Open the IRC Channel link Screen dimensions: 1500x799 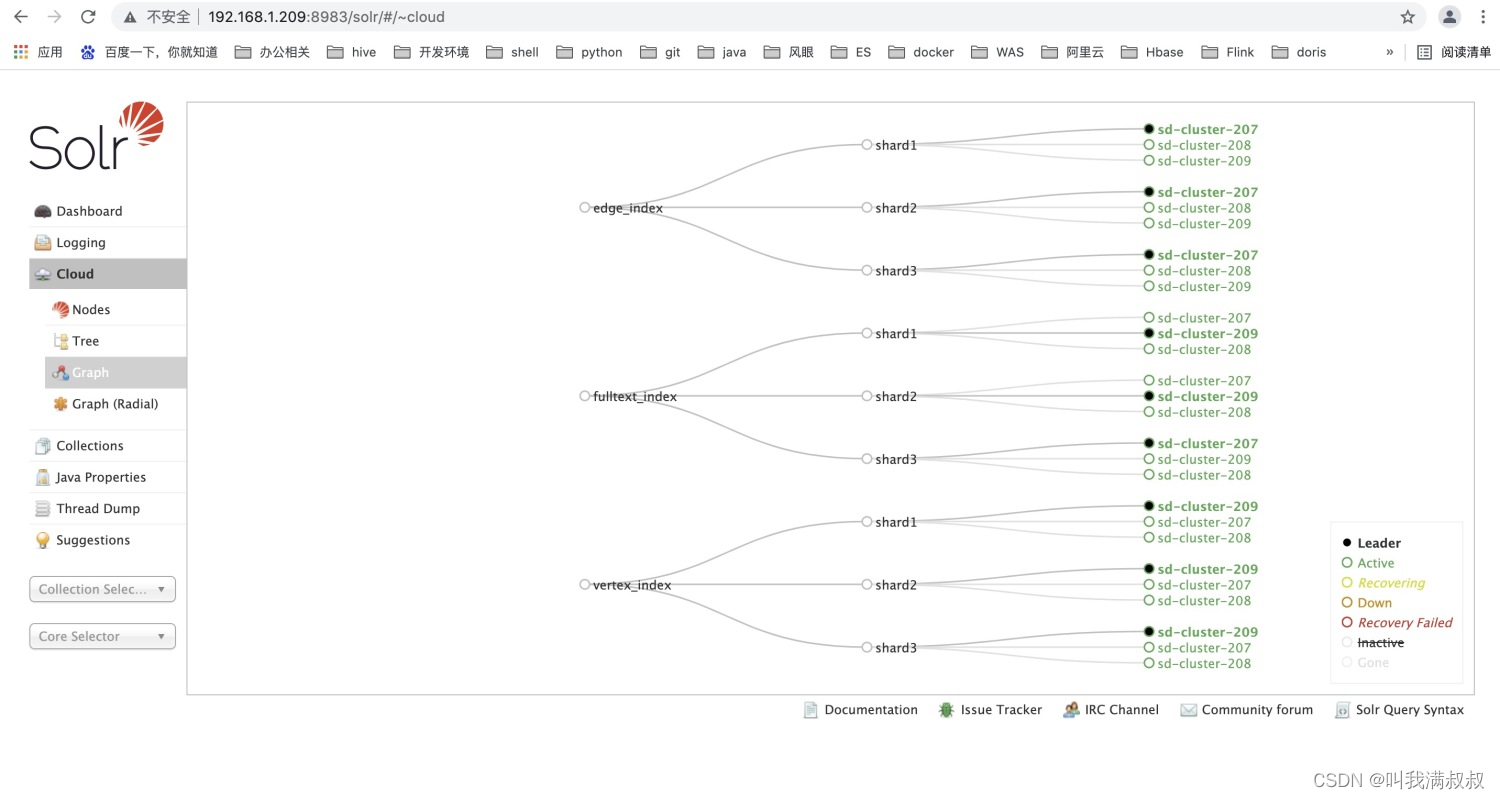coord(1111,710)
